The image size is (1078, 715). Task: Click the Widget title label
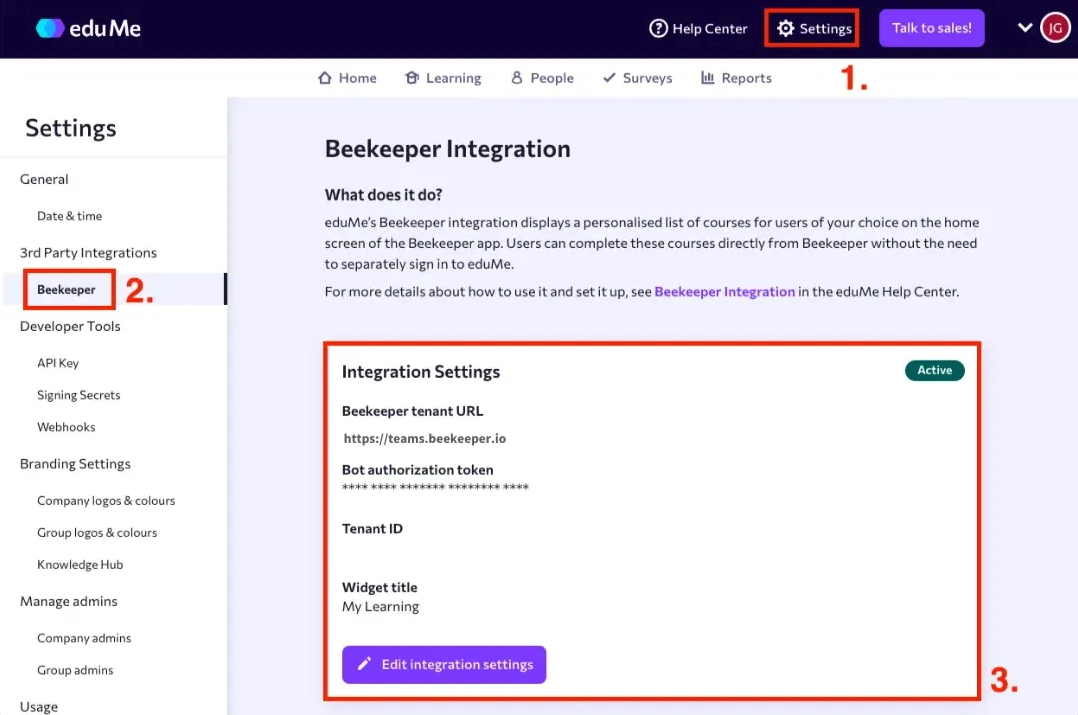[380, 588]
